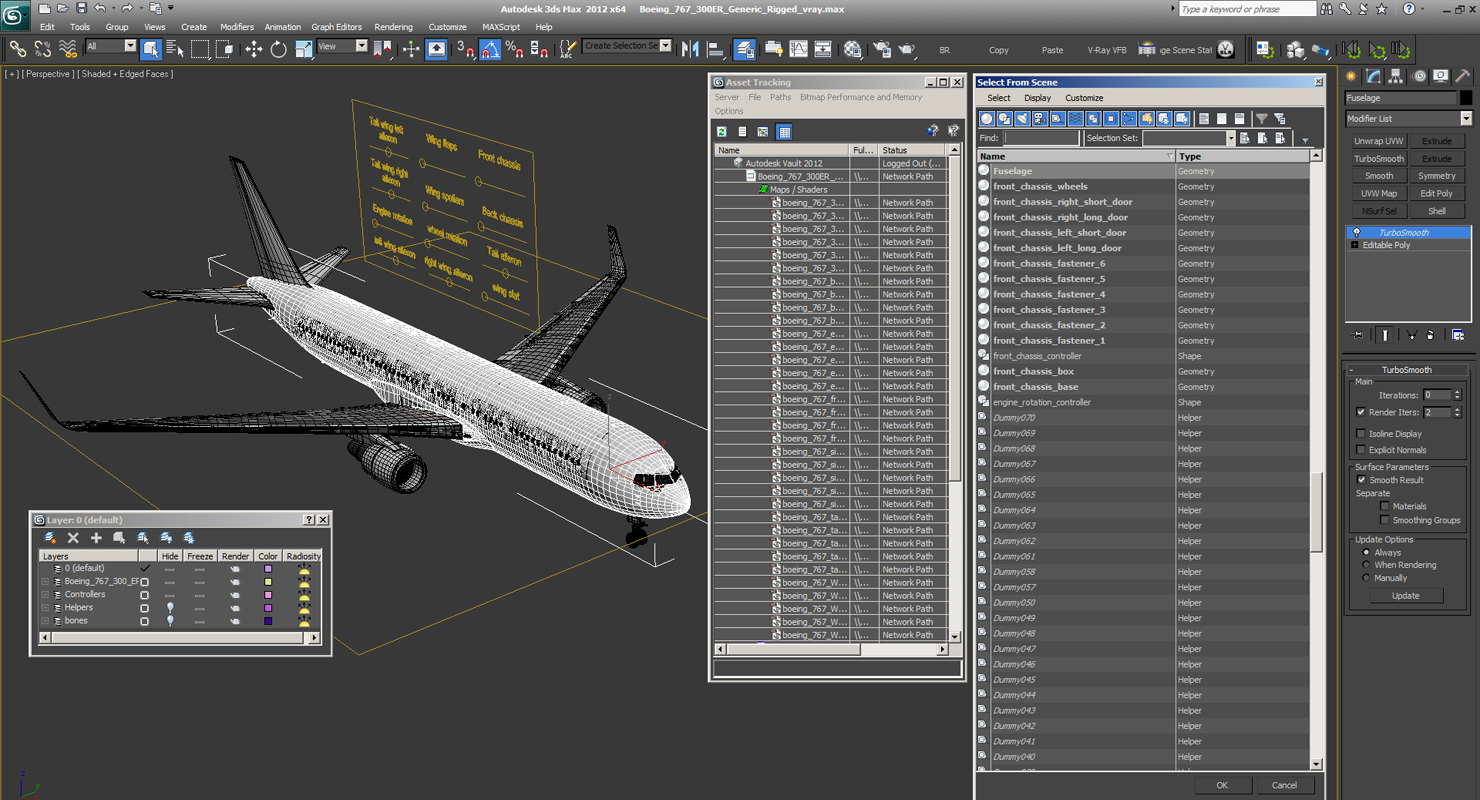Image resolution: width=1480 pixels, height=800 pixels.
Task: Open the Utilities hammer panel tab
Action: [x=1462, y=76]
